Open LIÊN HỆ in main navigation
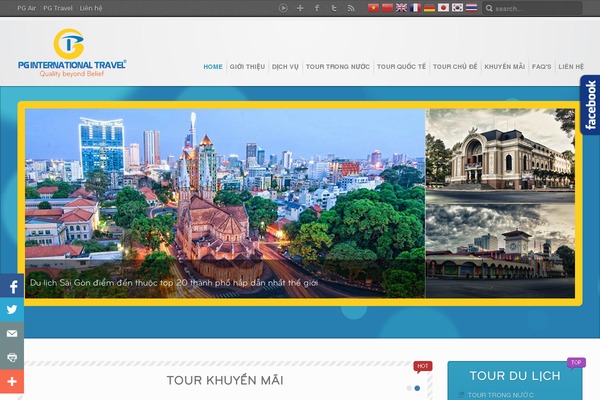Screen dimensions: 600x400 coord(571,67)
